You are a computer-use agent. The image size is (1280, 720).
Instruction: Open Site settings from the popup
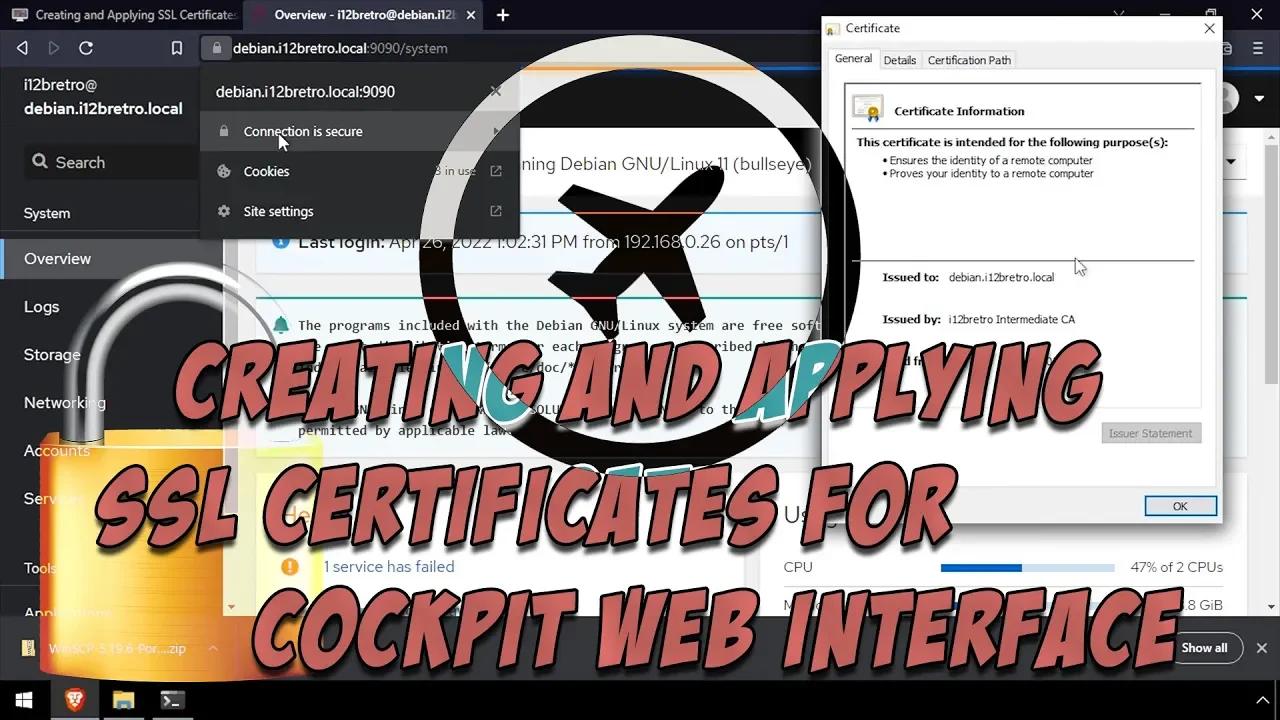[278, 211]
